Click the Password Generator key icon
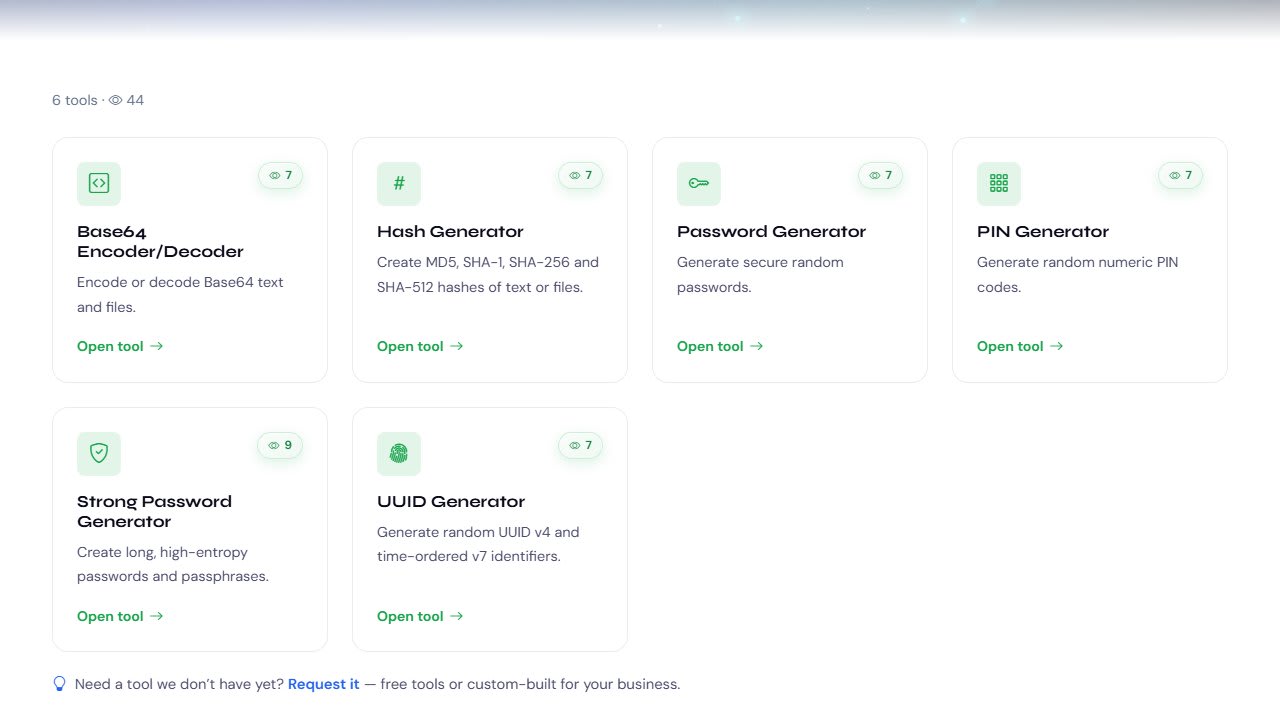Viewport: 1280px width, 720px height. (699, 183)
